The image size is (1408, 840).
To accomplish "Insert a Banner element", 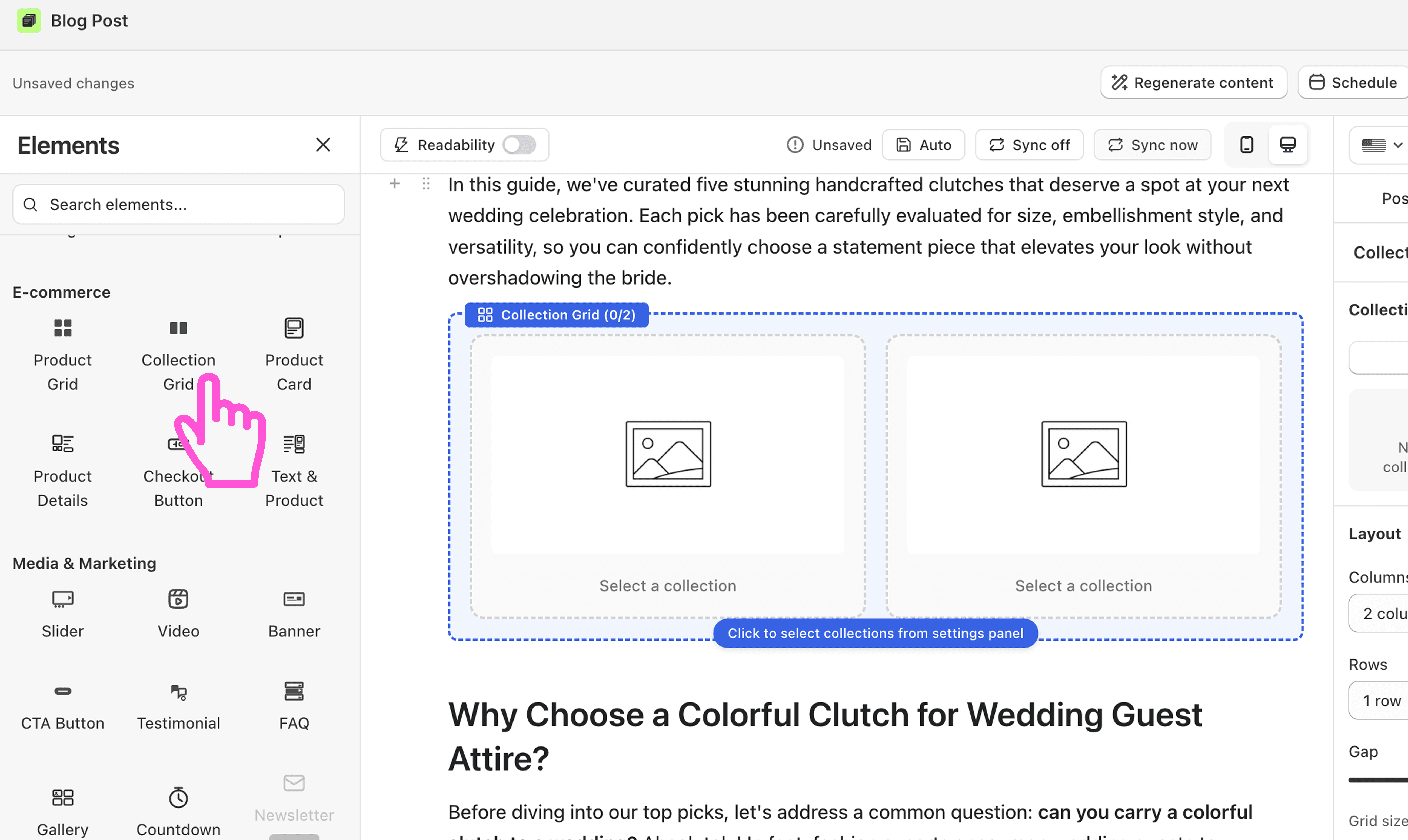I will 294,614.
